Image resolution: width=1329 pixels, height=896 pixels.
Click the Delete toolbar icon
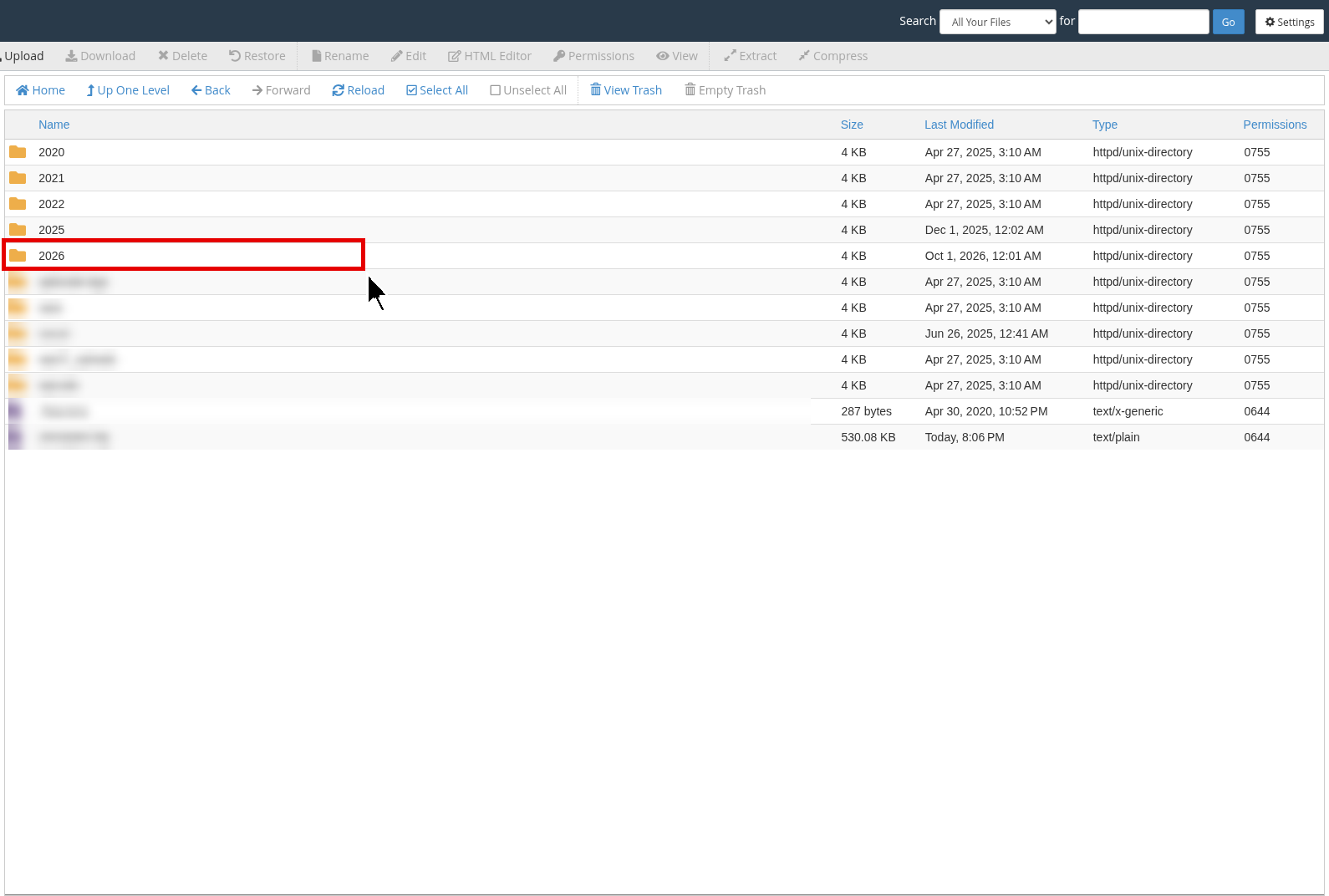click(182, 56)
